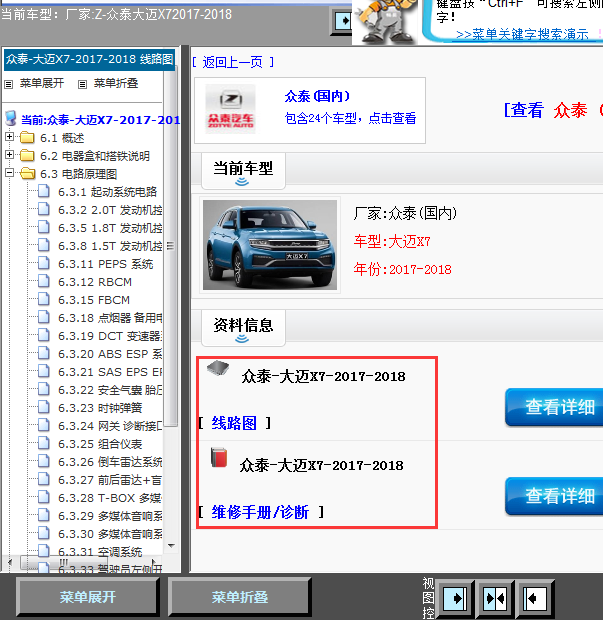
Task: Click bottom 菜单折叠 button
Action: click(240, 597)
